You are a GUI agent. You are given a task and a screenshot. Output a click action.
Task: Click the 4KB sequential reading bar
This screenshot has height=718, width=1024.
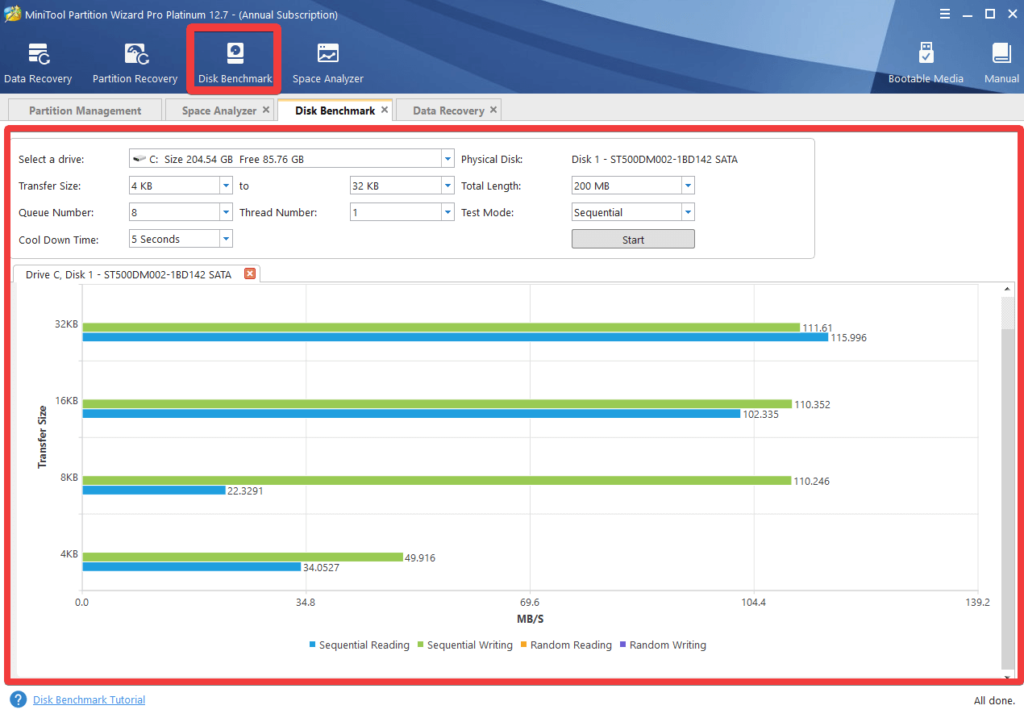coord(191,566)
